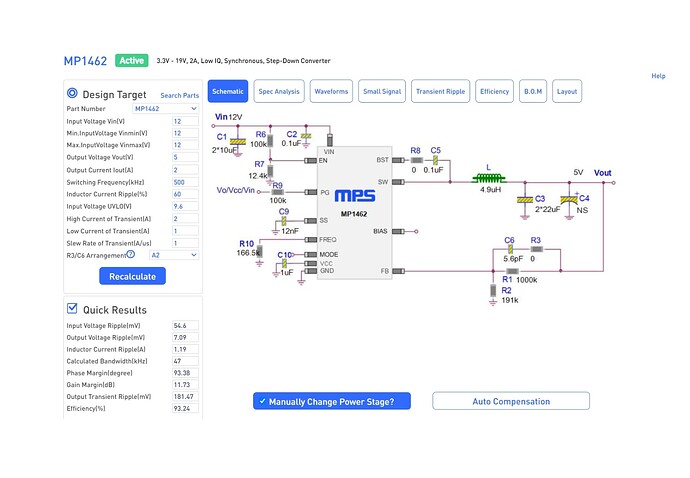690x478 pixels.
Task: Click the R8 bootstrap resistor symbol
Action: [417, 160]
